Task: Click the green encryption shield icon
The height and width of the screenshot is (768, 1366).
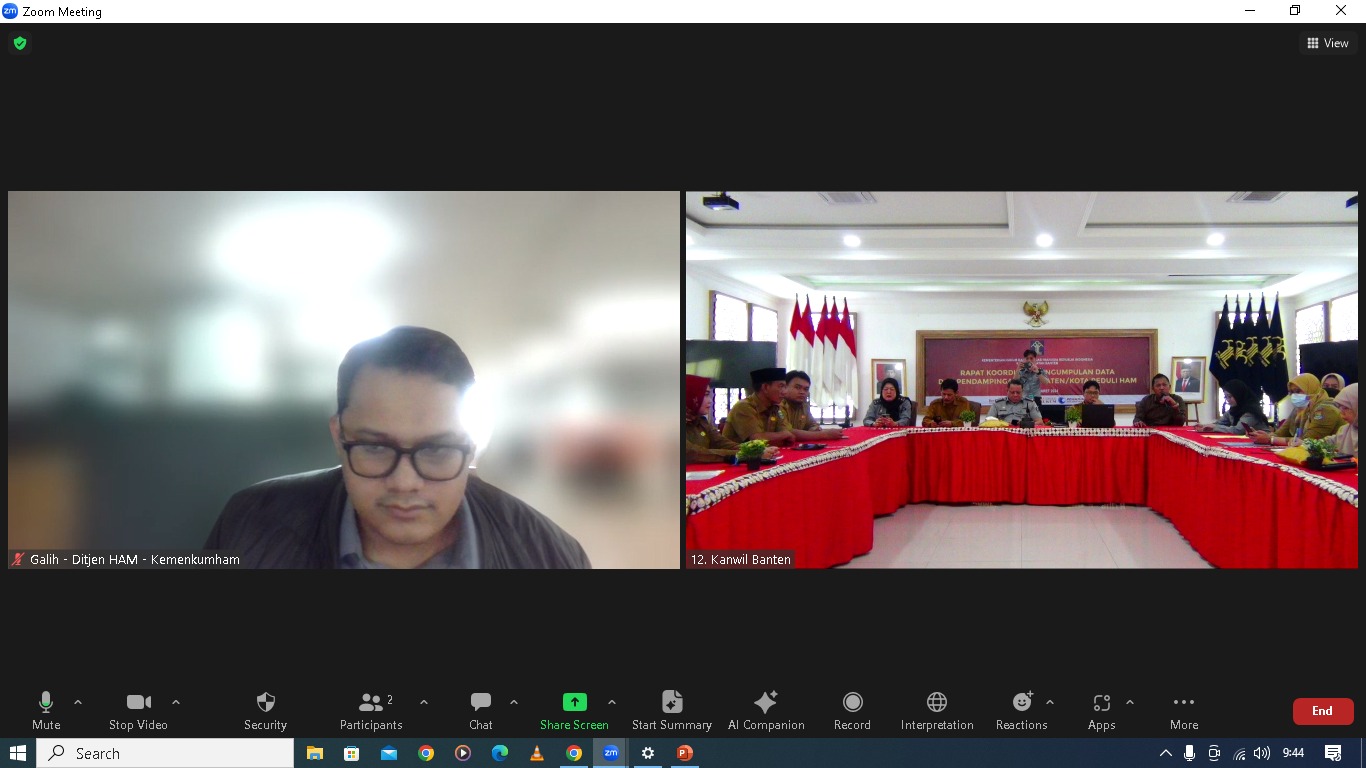Action: click(x=20, y=43)
